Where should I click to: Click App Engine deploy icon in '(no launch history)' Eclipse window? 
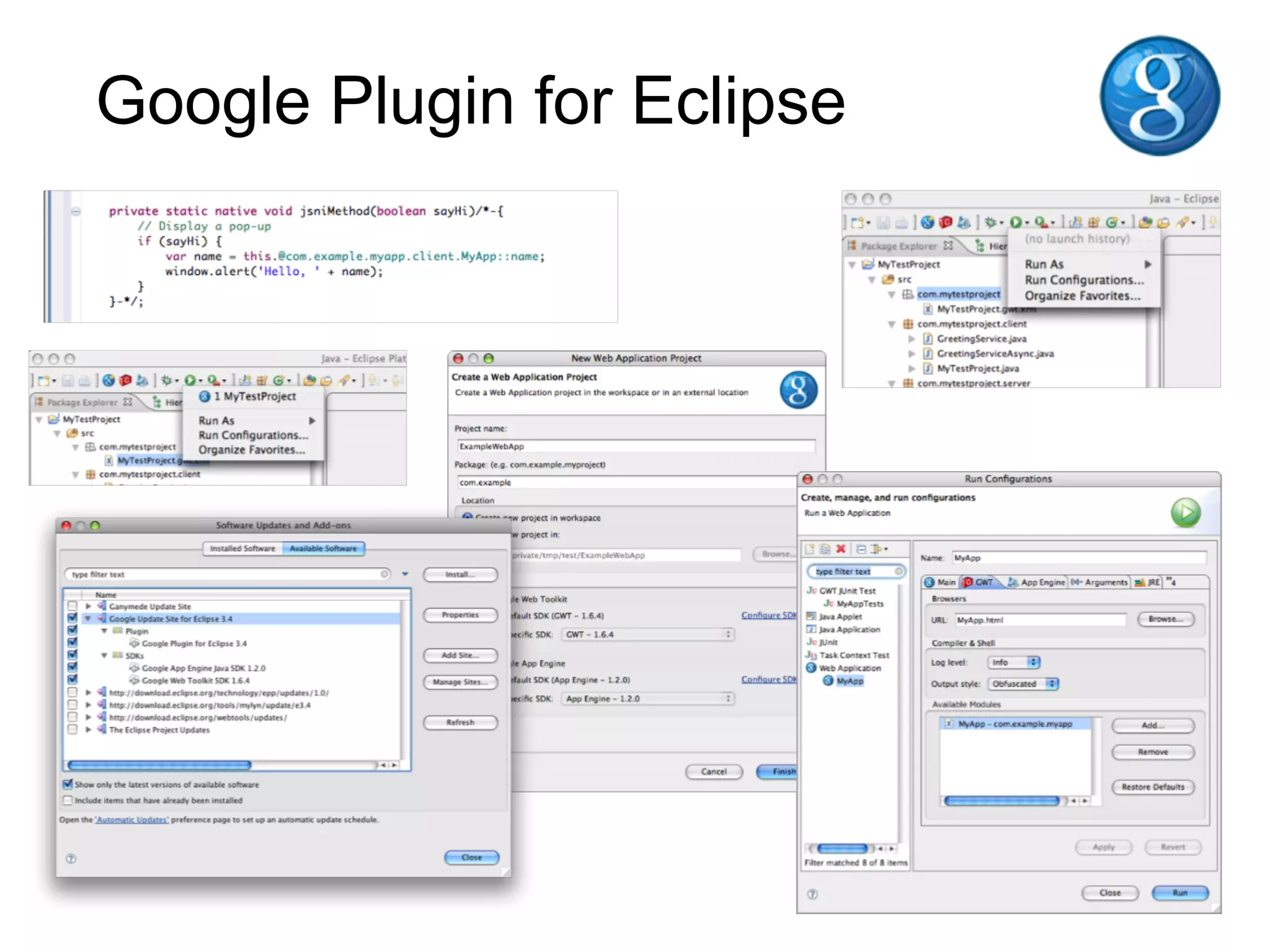click(963, 223)
